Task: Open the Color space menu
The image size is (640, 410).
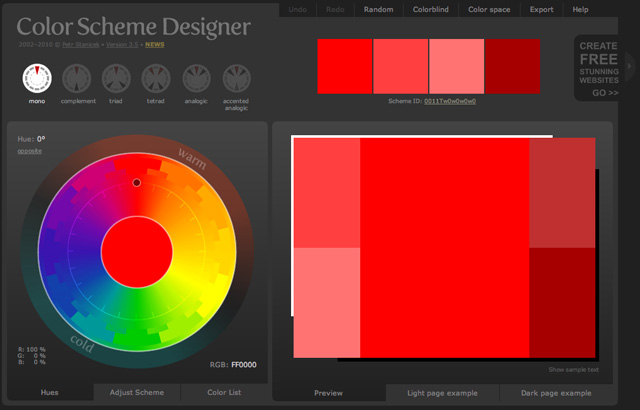Action: tap(489, 9)
